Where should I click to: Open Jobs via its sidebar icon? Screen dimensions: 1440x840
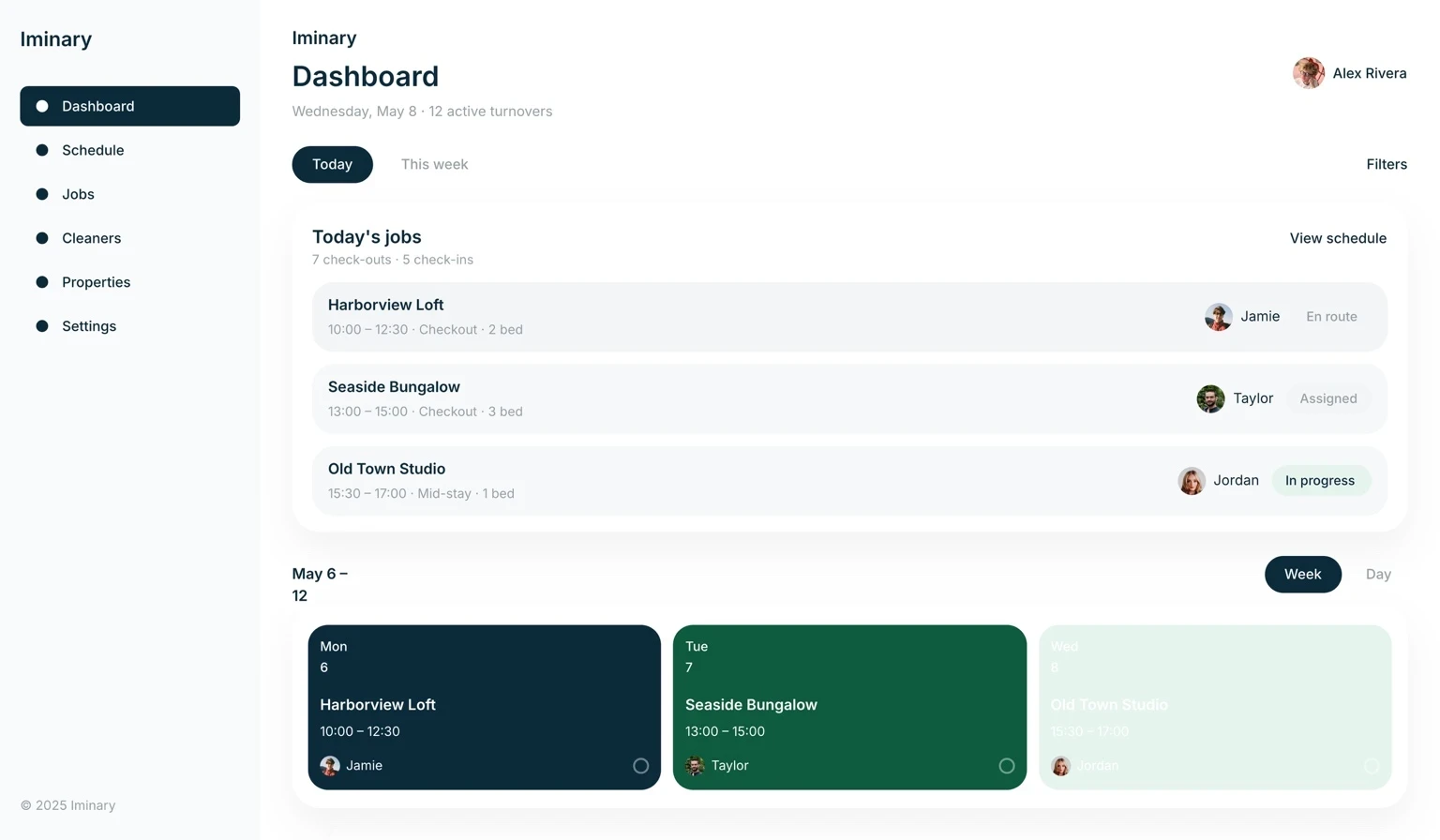[41, 194]
